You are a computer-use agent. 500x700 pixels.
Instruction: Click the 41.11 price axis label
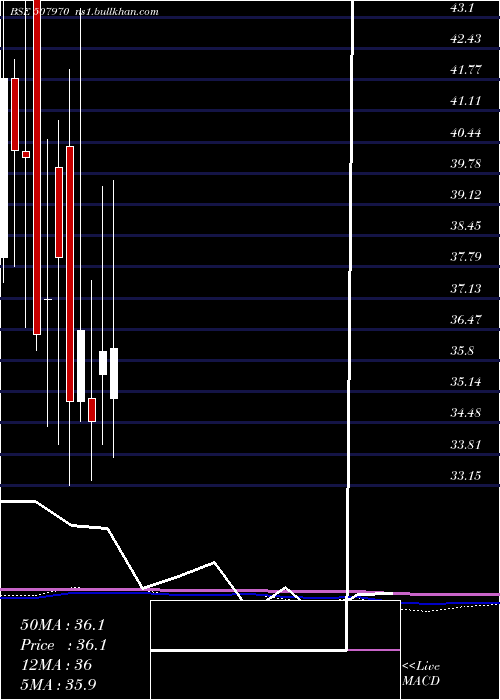coord(466,101)
